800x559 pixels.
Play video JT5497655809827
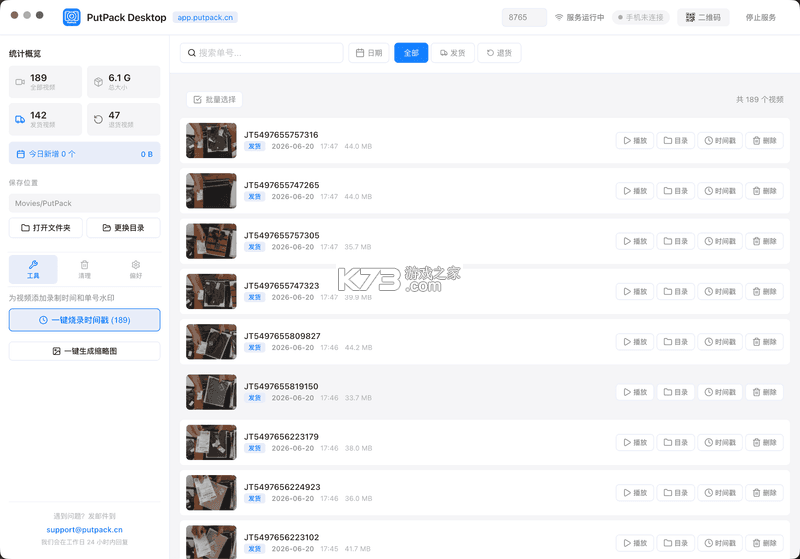tap(635, 342)
